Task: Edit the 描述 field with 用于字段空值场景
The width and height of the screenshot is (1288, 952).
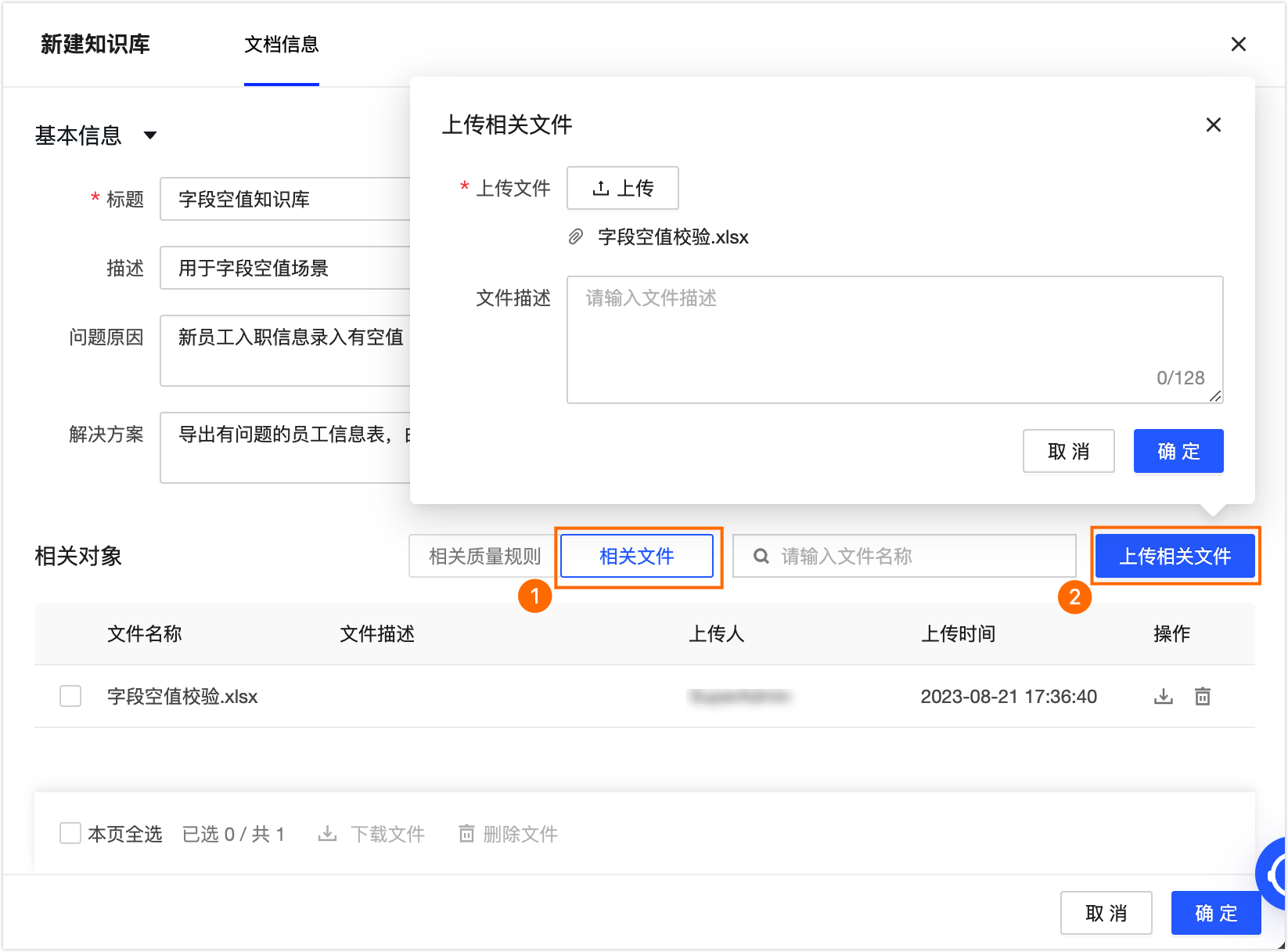Action: pos(286,268)
